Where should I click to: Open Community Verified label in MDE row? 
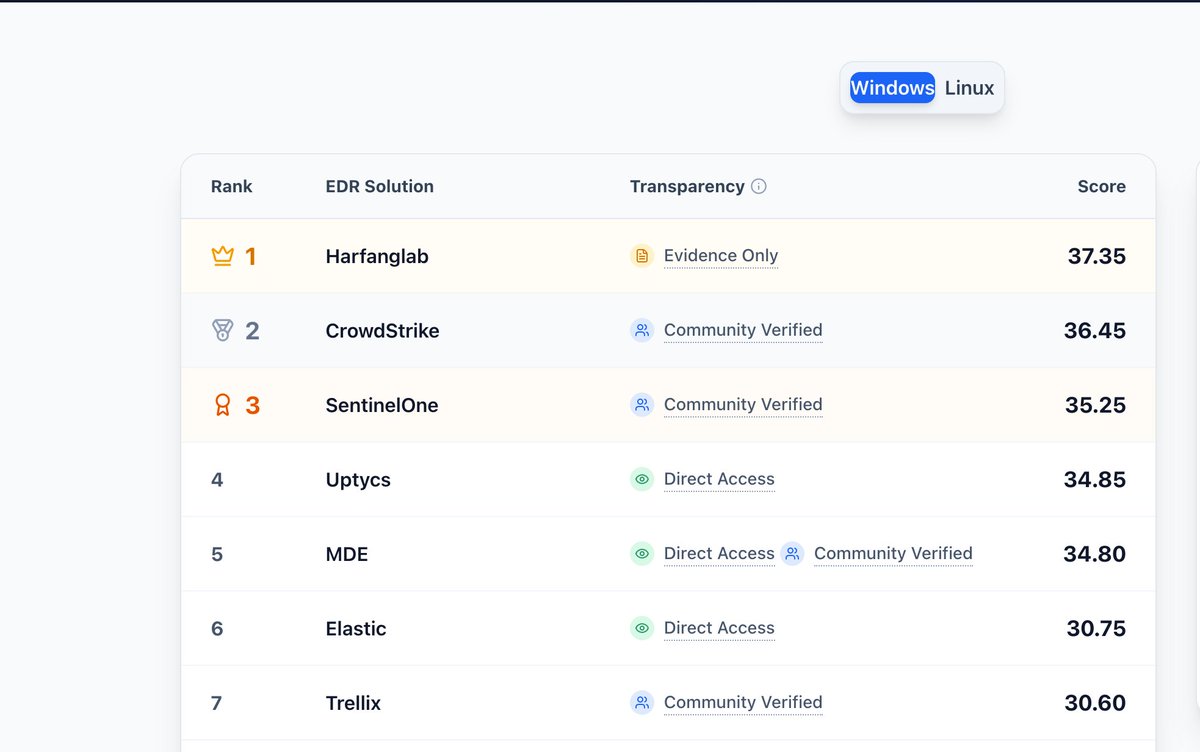(x=893, y=553)
